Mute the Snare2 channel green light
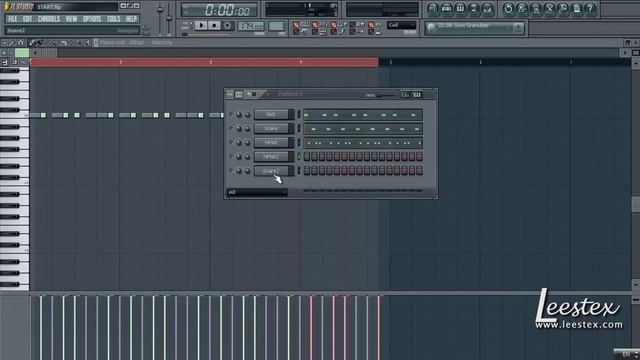 231,171
